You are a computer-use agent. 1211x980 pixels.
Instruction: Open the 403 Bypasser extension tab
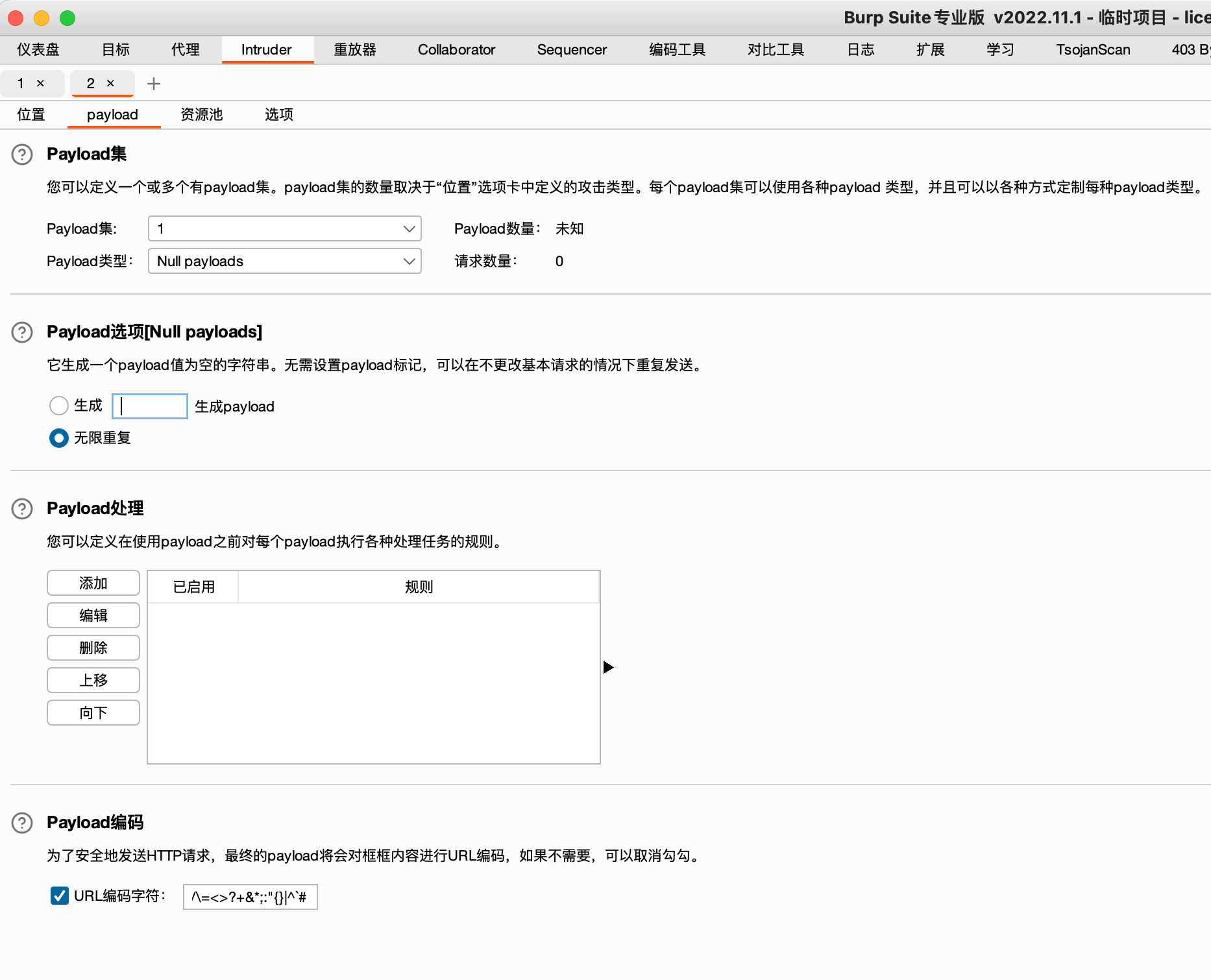pyautogui.click(x=1190, y=50)
